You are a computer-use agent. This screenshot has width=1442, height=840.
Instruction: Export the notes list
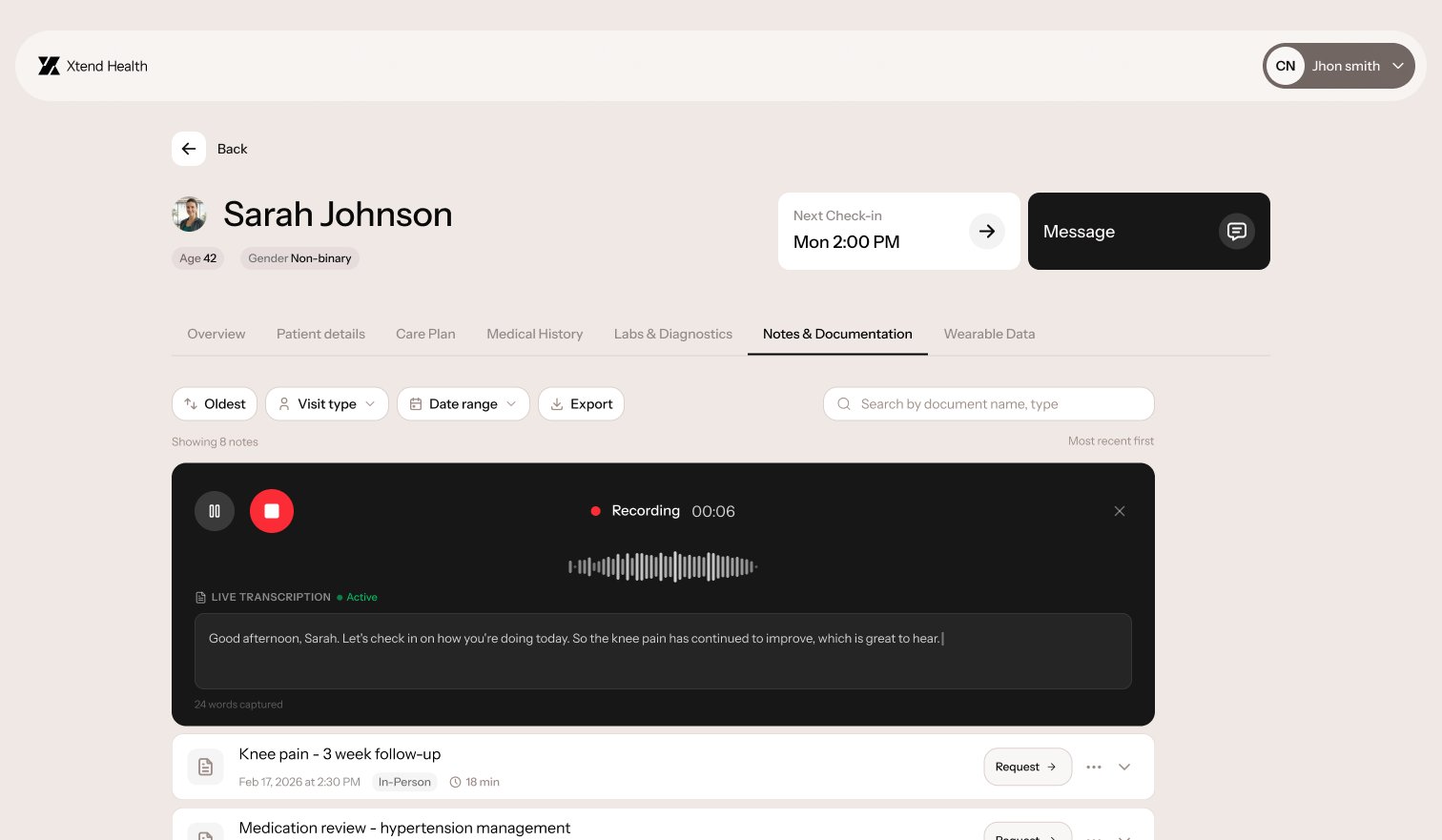[x=582, y=404]
